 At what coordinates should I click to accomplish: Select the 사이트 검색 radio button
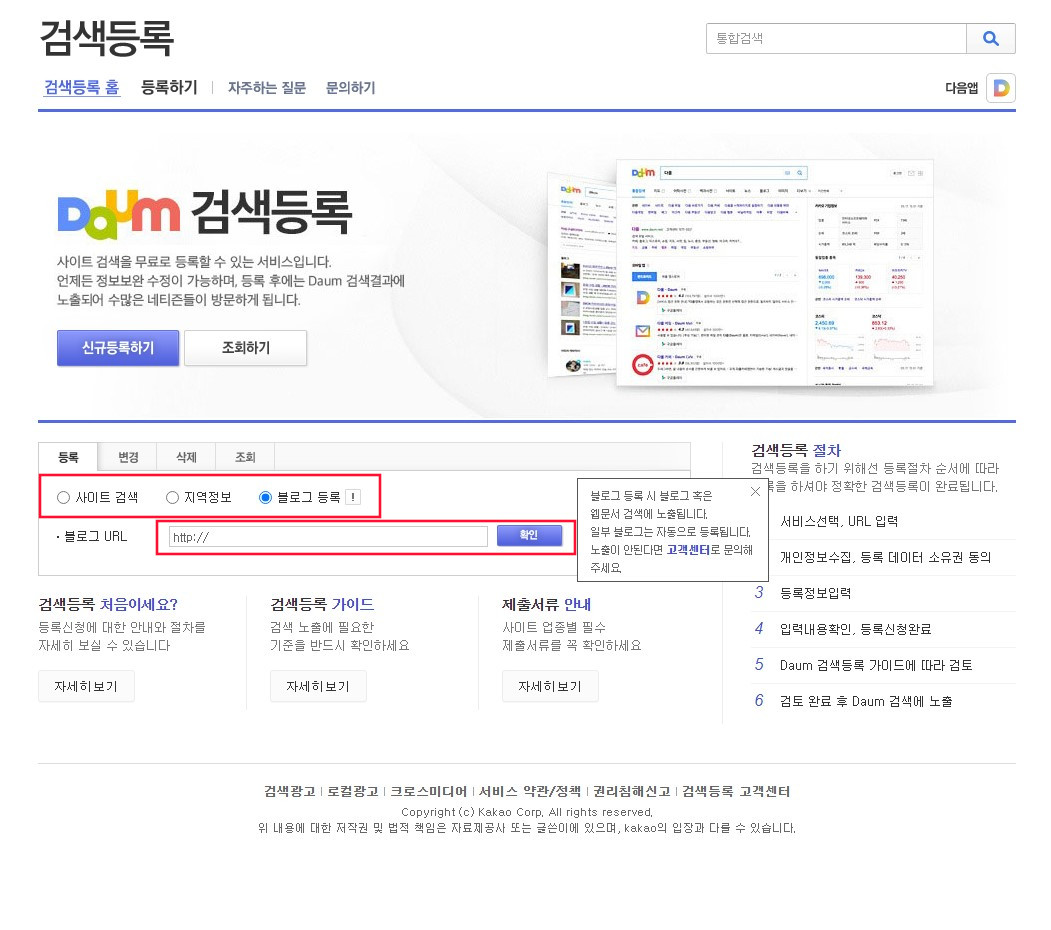(x=63, y=498)
